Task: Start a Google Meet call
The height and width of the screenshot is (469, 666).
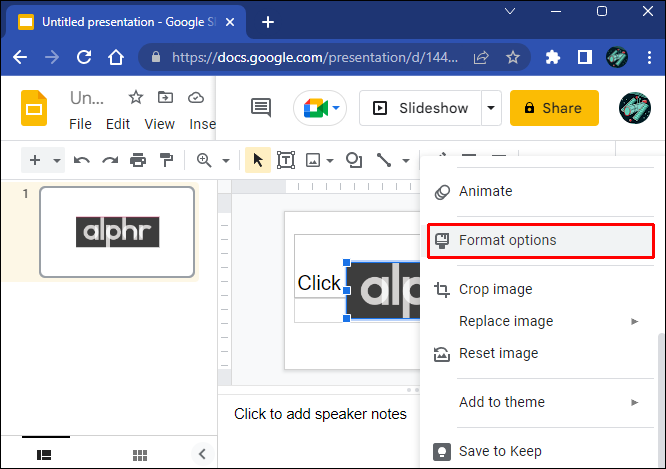Action: coord(320,108)
